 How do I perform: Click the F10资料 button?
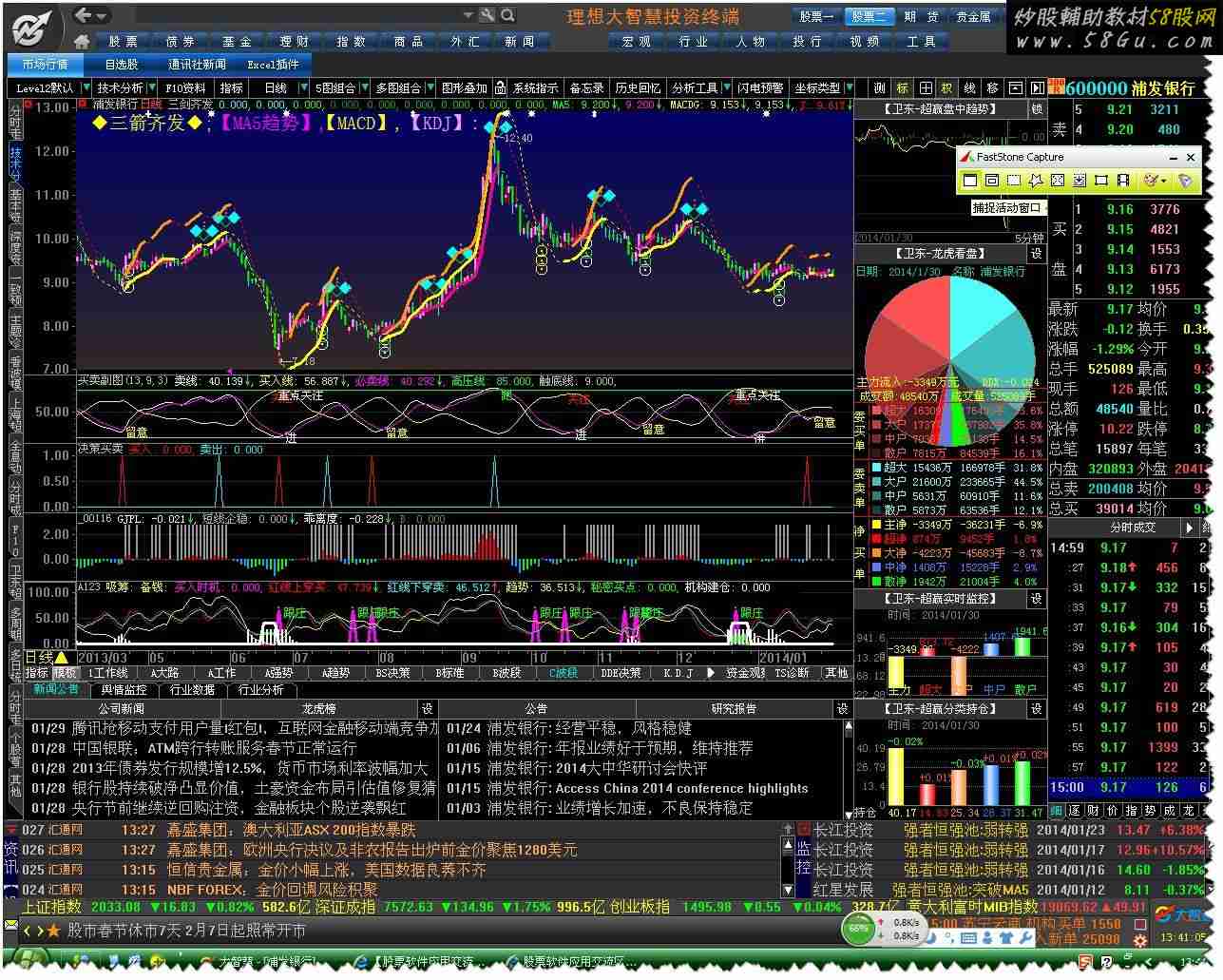click(x=185, y=87)
